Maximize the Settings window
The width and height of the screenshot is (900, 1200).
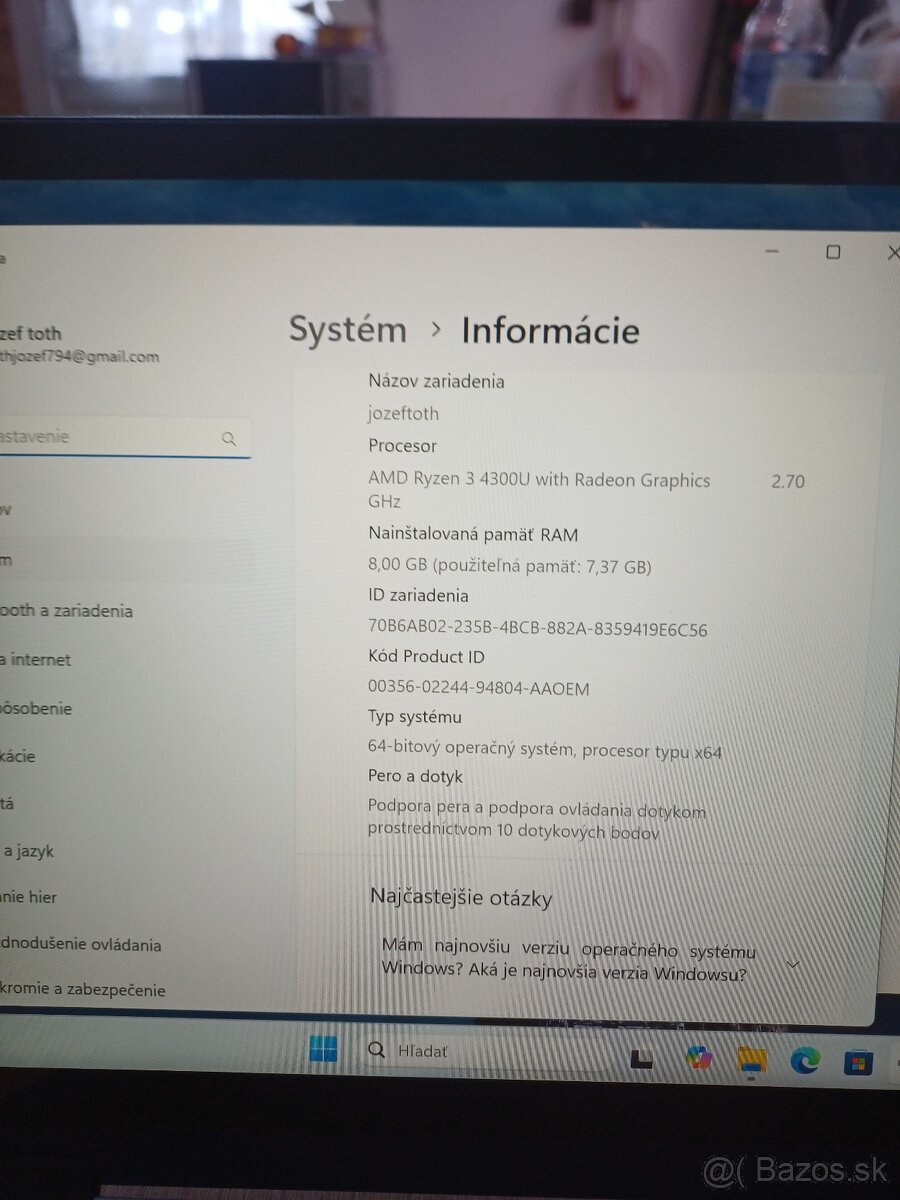pyautogui.click(x=833, y=252)
